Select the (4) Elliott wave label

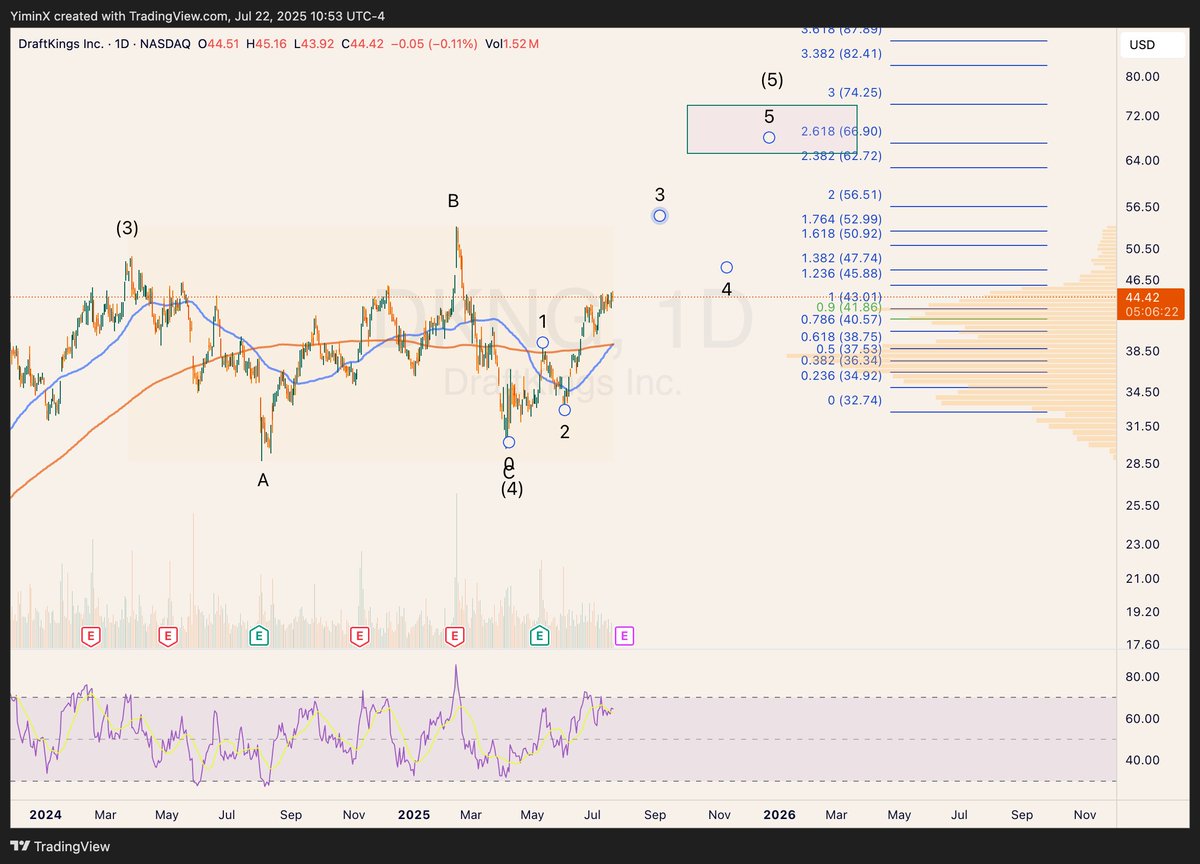tap(512, 489)
